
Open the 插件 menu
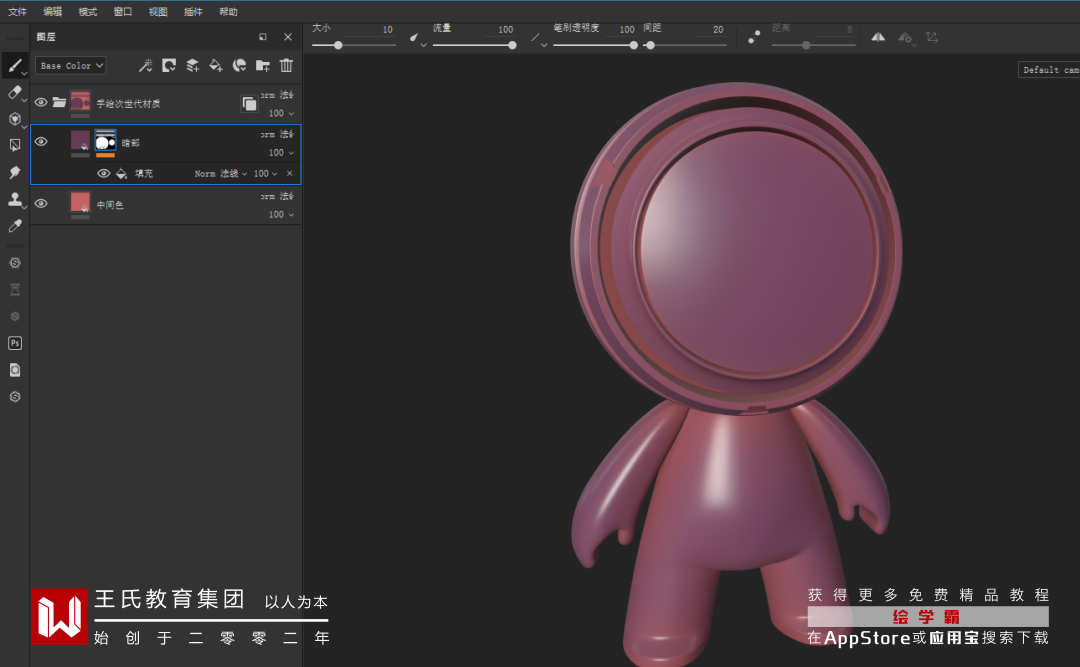[193, 12]
